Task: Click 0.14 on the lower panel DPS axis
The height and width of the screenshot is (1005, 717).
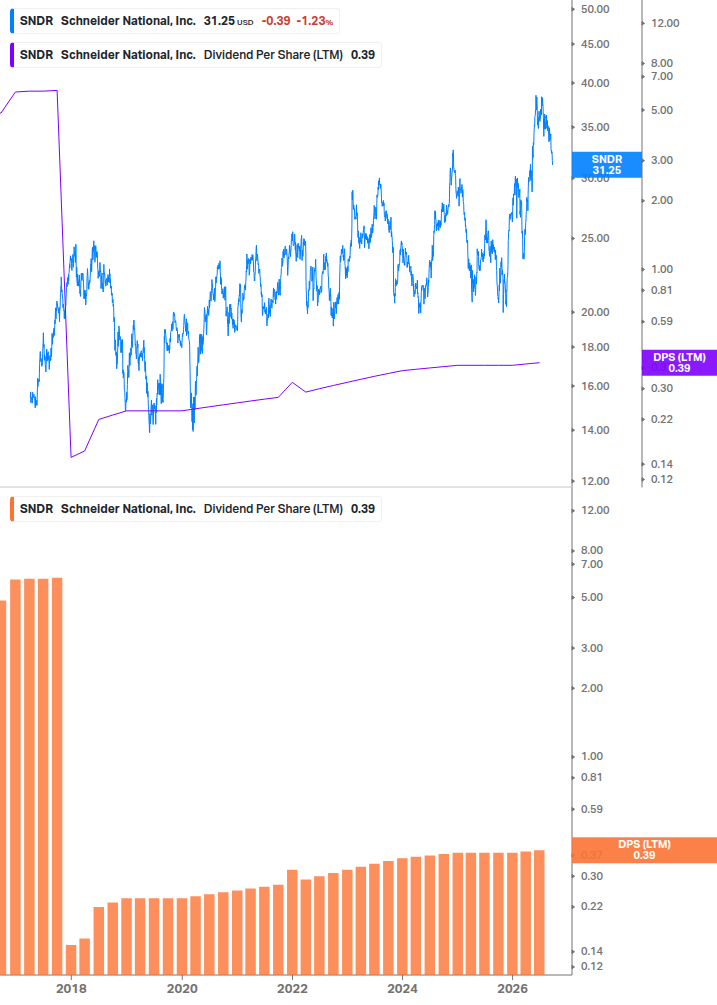Action: coord(591,951)
